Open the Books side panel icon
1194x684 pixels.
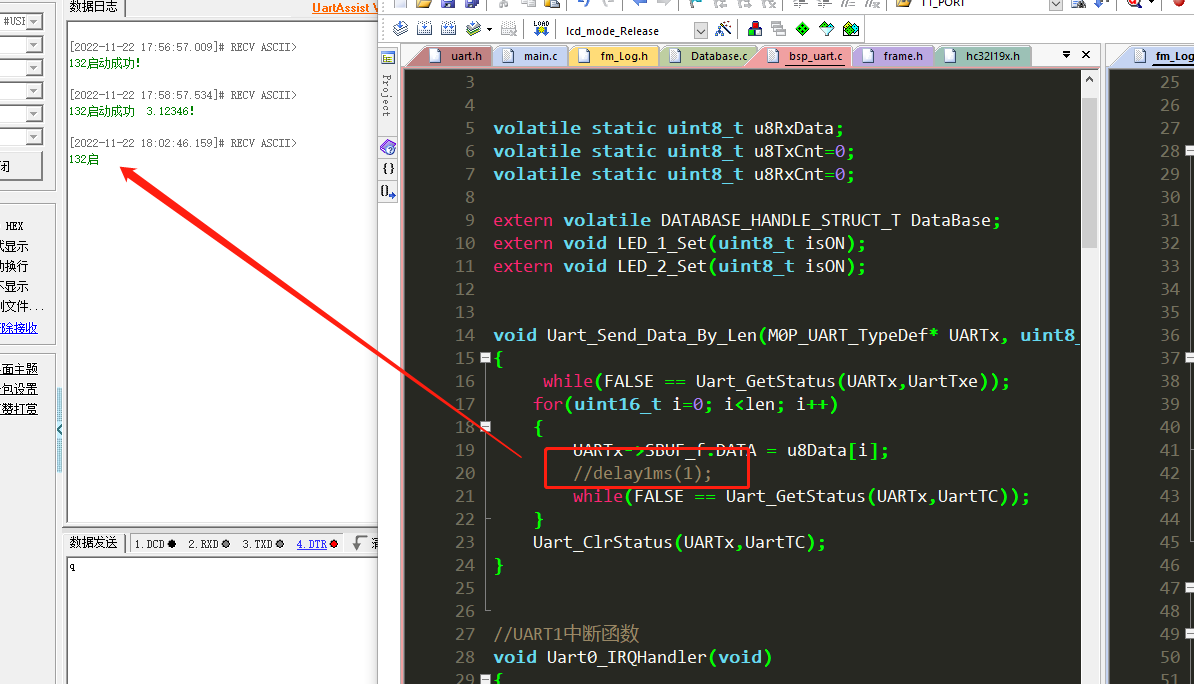(x=388, y=148)
